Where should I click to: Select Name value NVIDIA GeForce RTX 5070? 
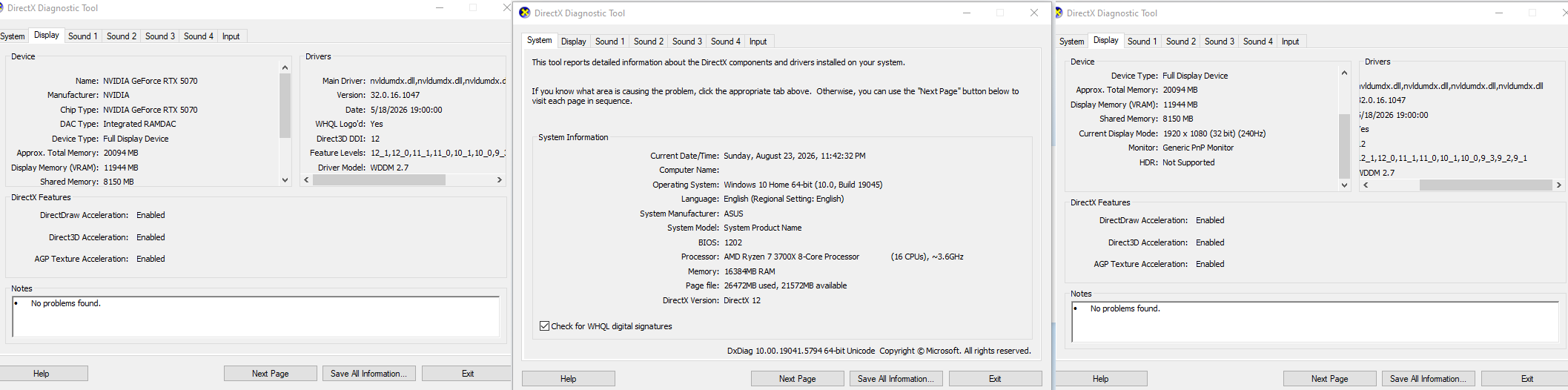point(150,81)
